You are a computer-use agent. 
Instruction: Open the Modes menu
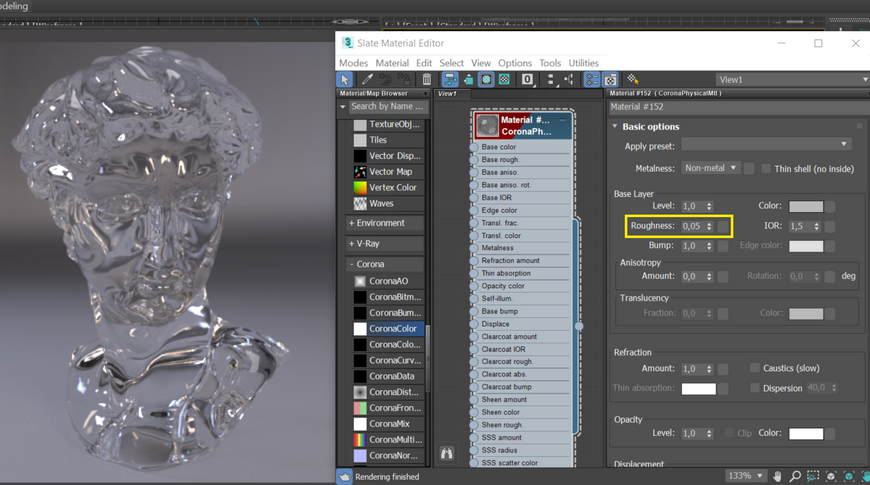353,63
